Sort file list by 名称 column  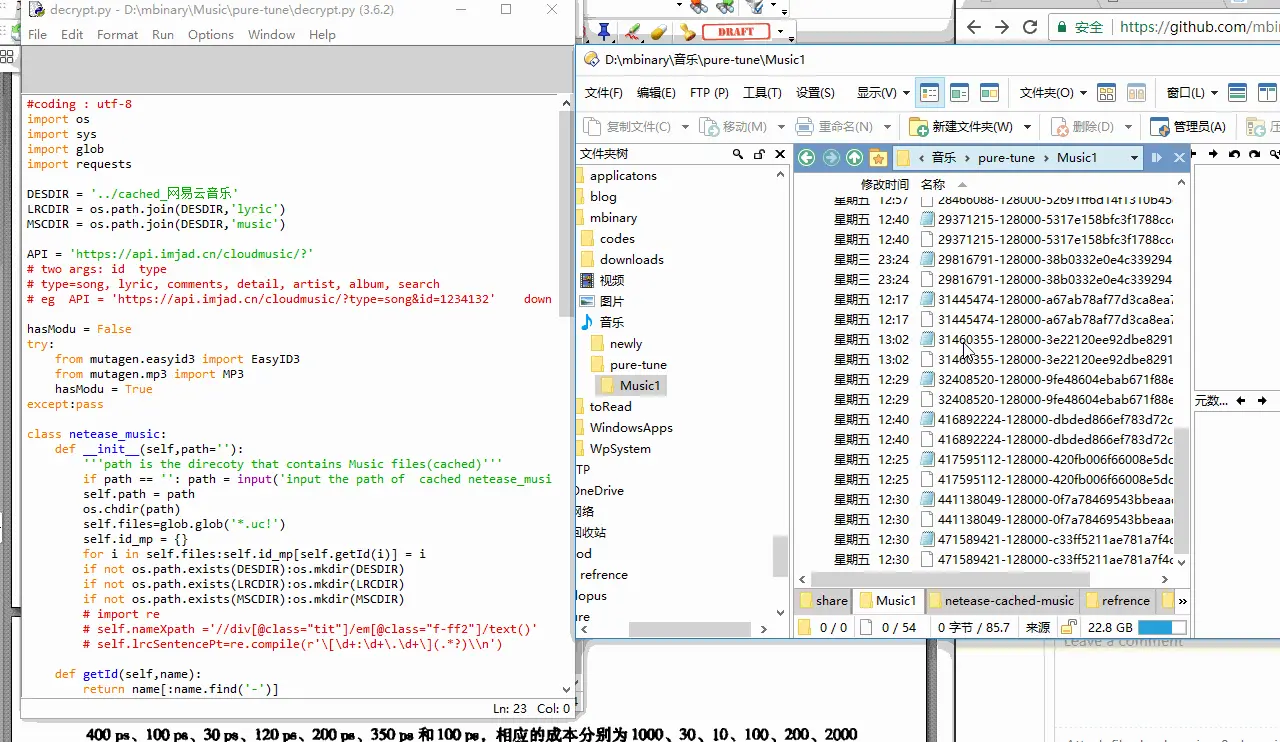point(933,184)
